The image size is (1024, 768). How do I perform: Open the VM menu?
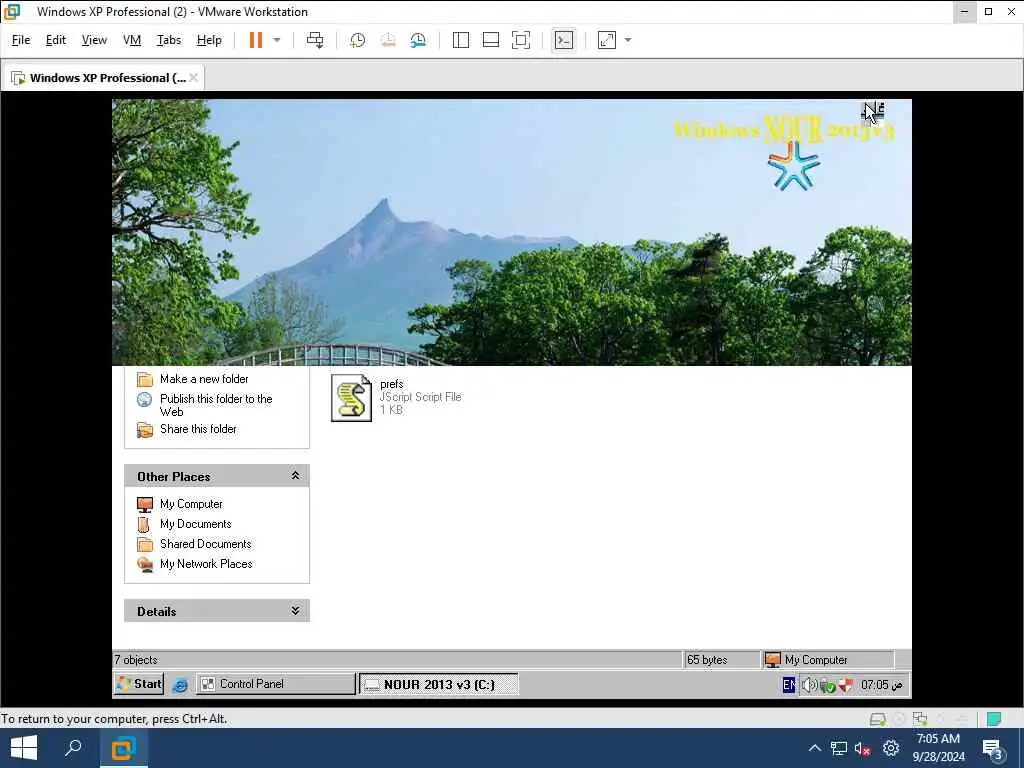(x=132, y=40)
